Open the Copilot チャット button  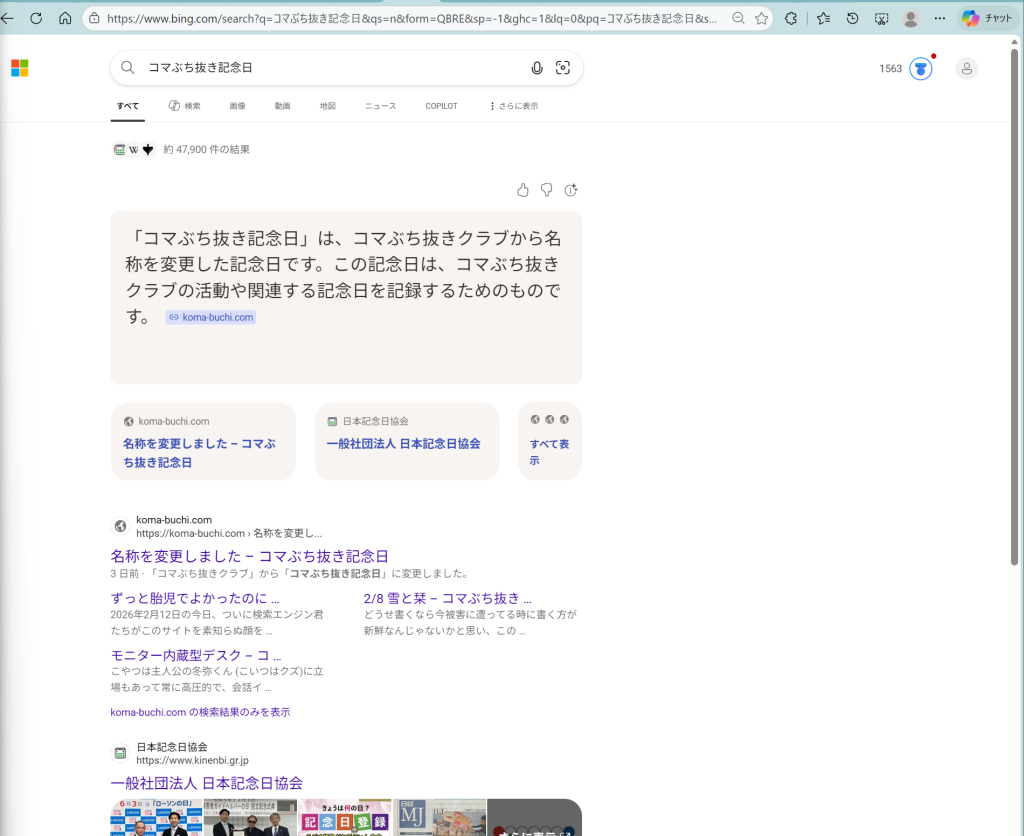pos(986,18)
